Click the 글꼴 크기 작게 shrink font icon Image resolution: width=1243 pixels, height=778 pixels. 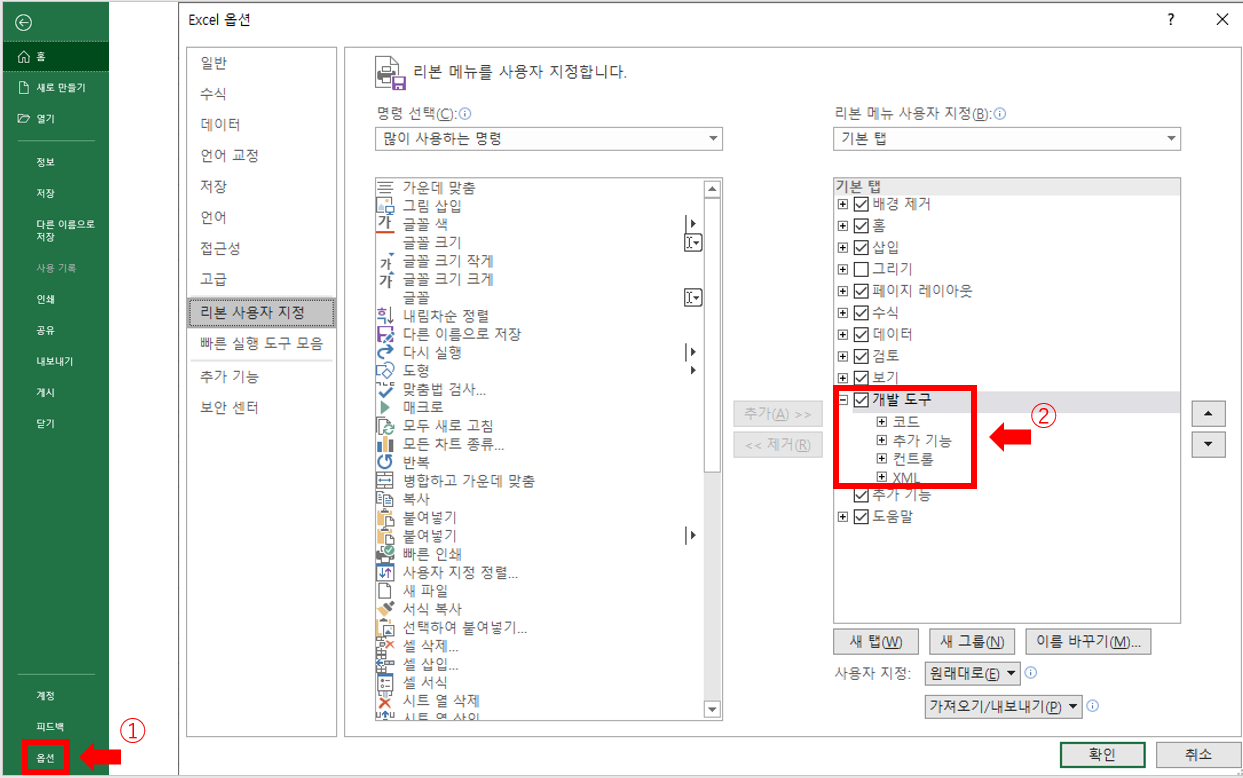click(385, 261)
